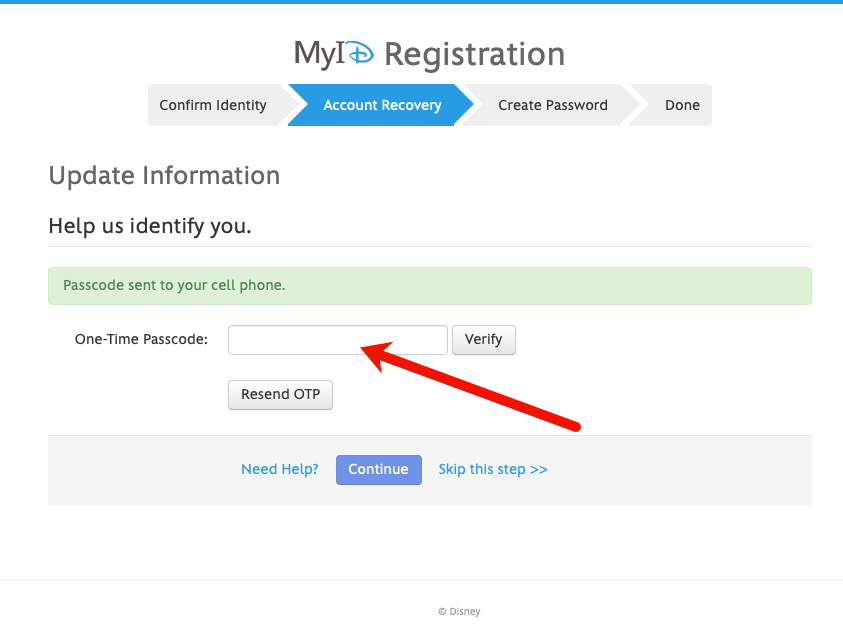Click the "My" text in the logo
Screen dimensions: 843x643
point(313,54)
